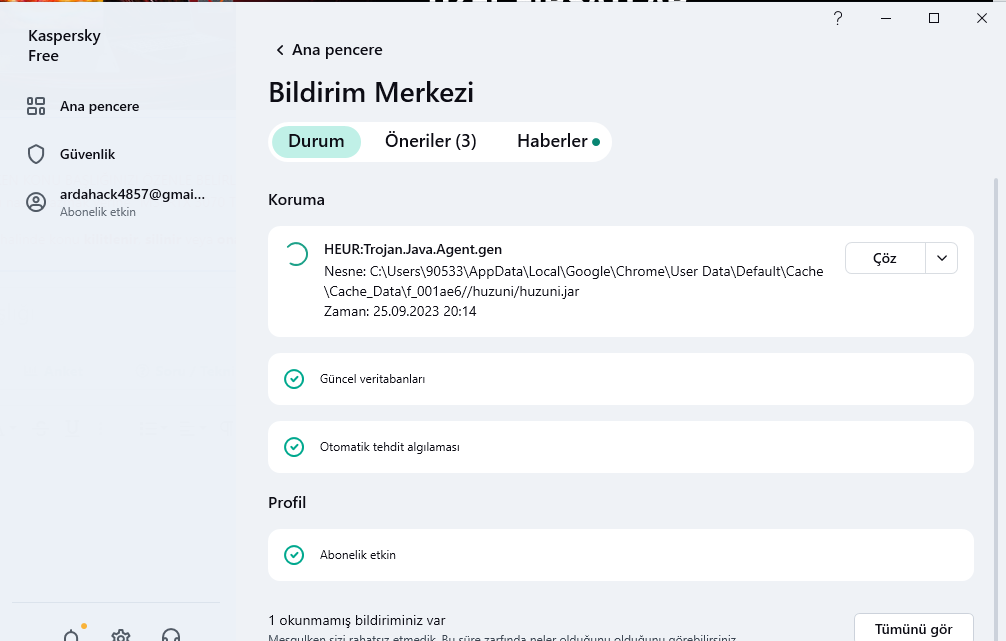Open the Güncel veritabanları status row
Image resolution: width=1006 pixels, height=641 pixels.
coord(620,379)
